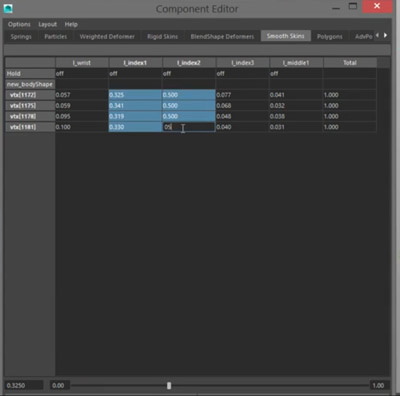Close the Component Editor window
This screenshot has height=396, width=400.
pyautogui.click(x=377, y=6)
